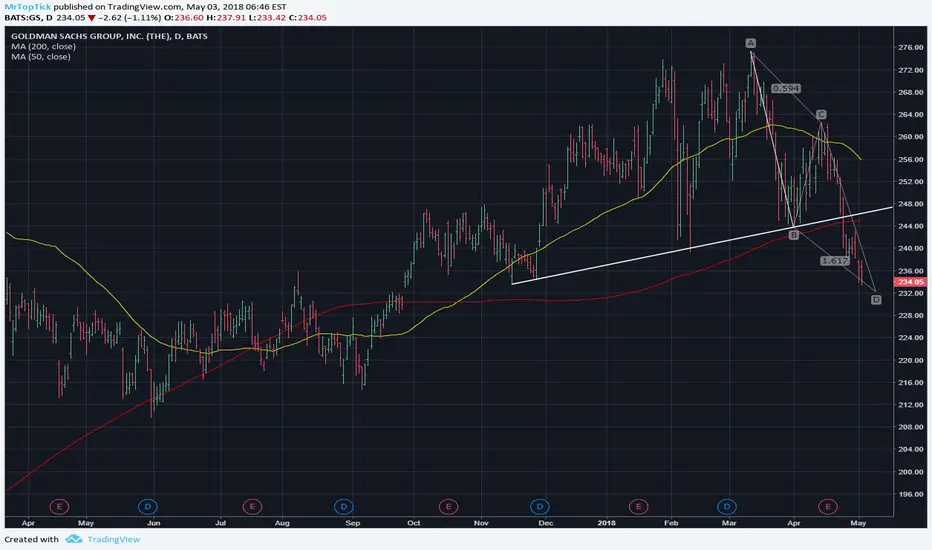Select pattern point label A
Viewport: 932px width, 550px height.
(751, 43)
